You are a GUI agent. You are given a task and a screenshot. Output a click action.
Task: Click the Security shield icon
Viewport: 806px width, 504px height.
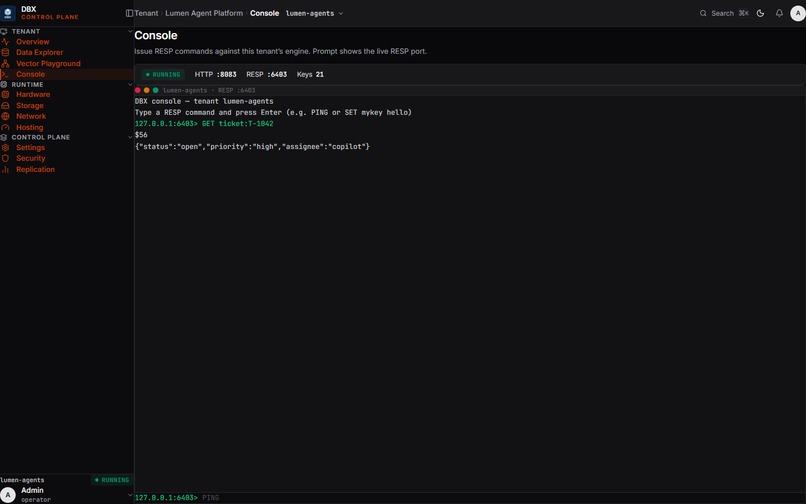point(5,158)
